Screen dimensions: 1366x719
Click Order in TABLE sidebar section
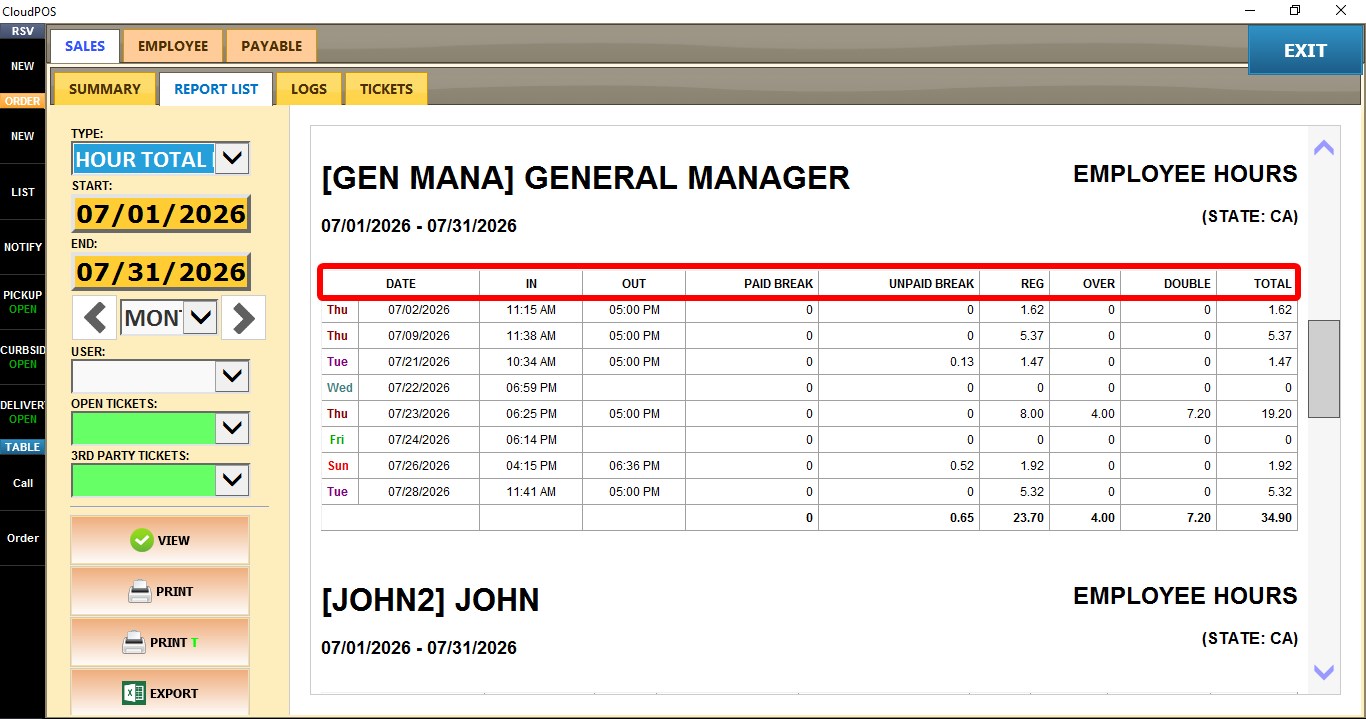click(x=22, y=538)
